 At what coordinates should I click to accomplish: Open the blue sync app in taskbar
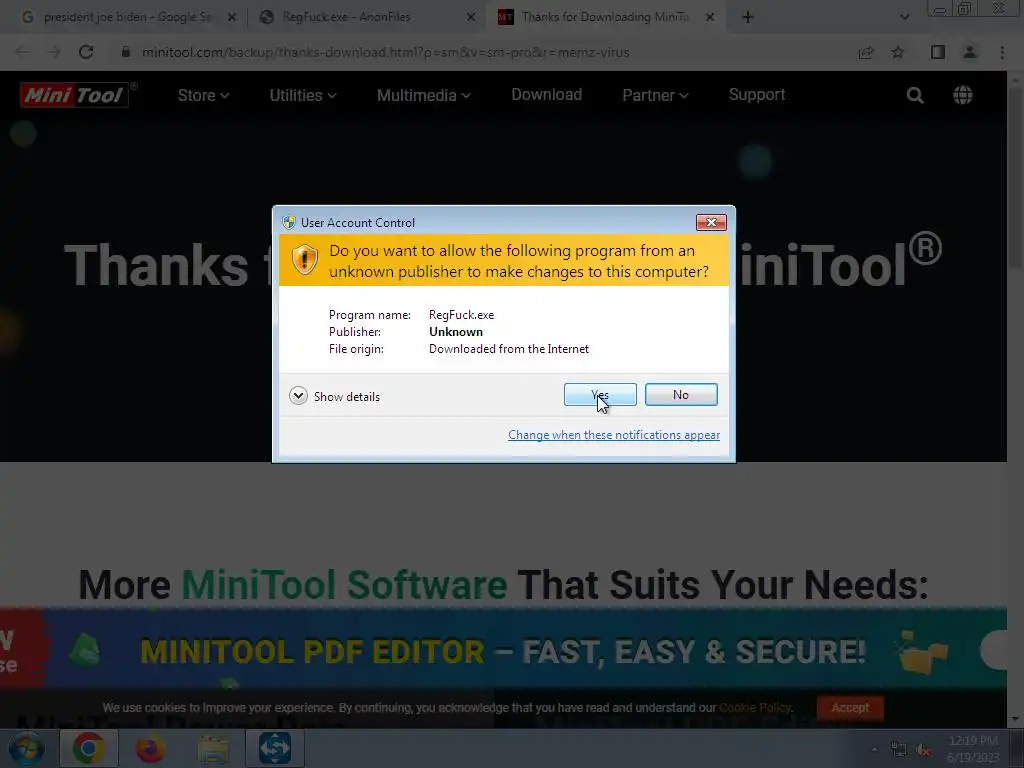tap(274, 748)
